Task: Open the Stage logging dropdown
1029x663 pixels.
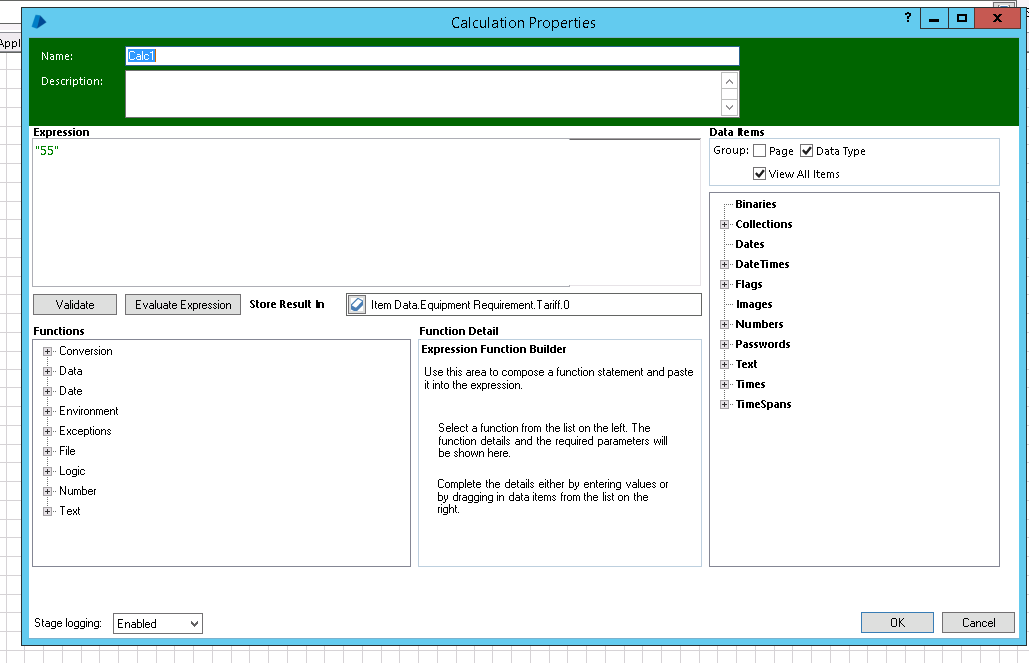Action: pos(158,624)
